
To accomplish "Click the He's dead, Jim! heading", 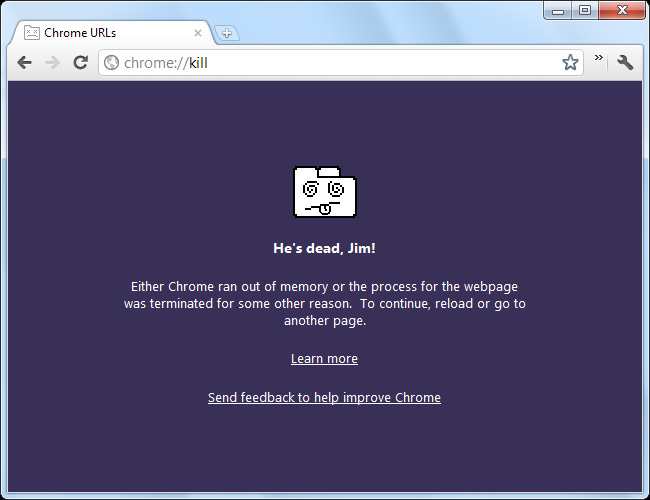I will click(324, 248).
